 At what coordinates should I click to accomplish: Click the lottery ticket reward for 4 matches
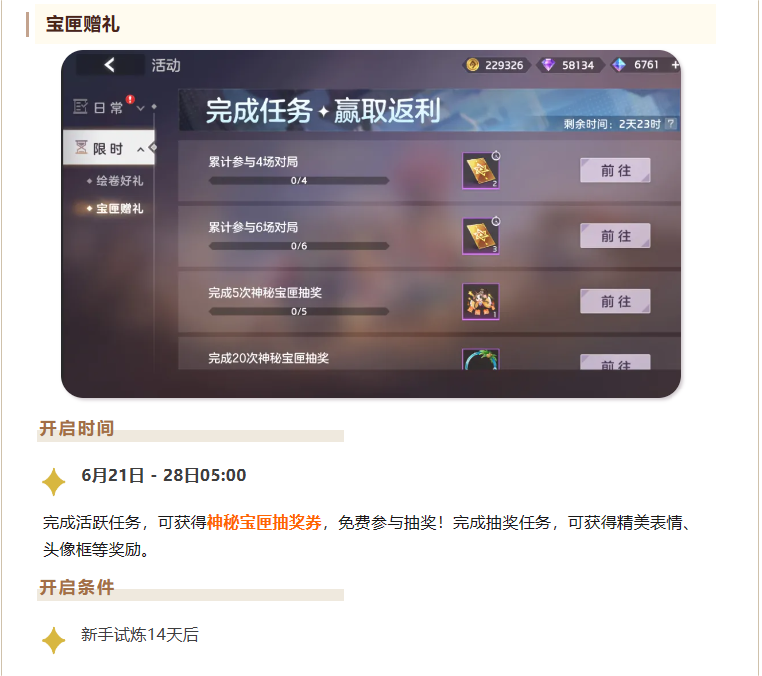[x=481, y=171]
